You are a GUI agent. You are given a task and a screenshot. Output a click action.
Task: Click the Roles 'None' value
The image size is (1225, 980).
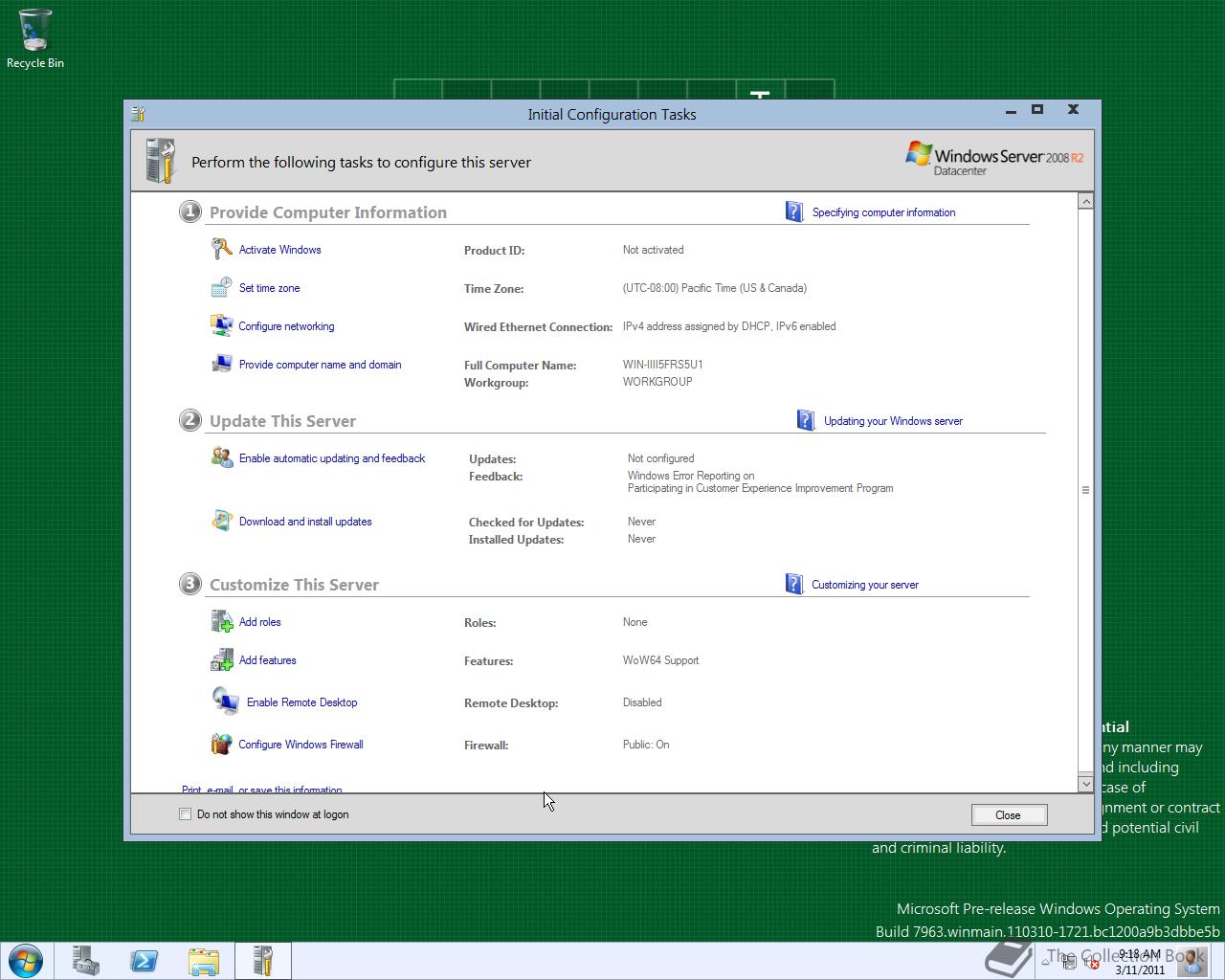point(635,622)
